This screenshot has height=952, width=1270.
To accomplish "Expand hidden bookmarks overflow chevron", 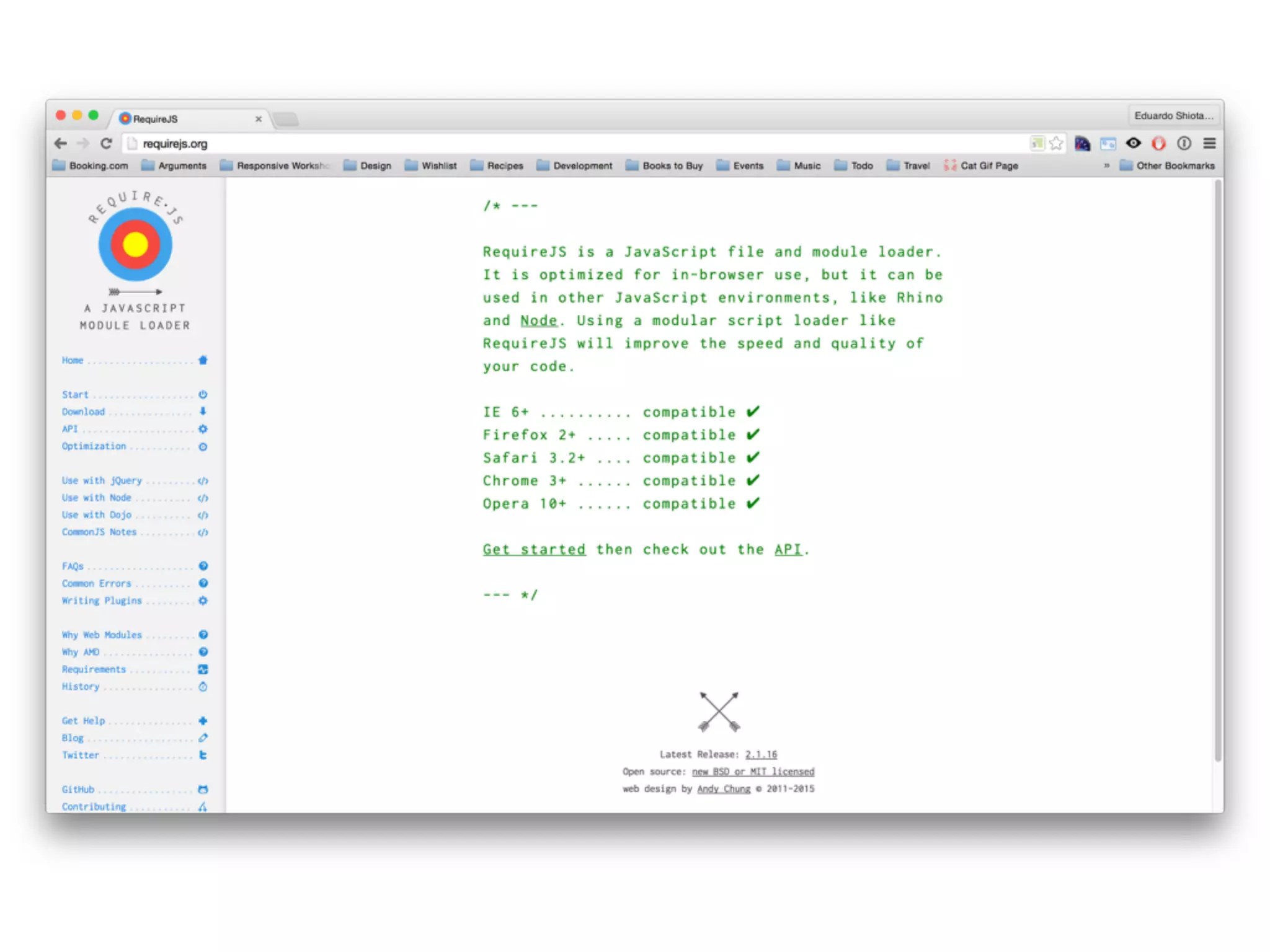I will [1106, 165].
